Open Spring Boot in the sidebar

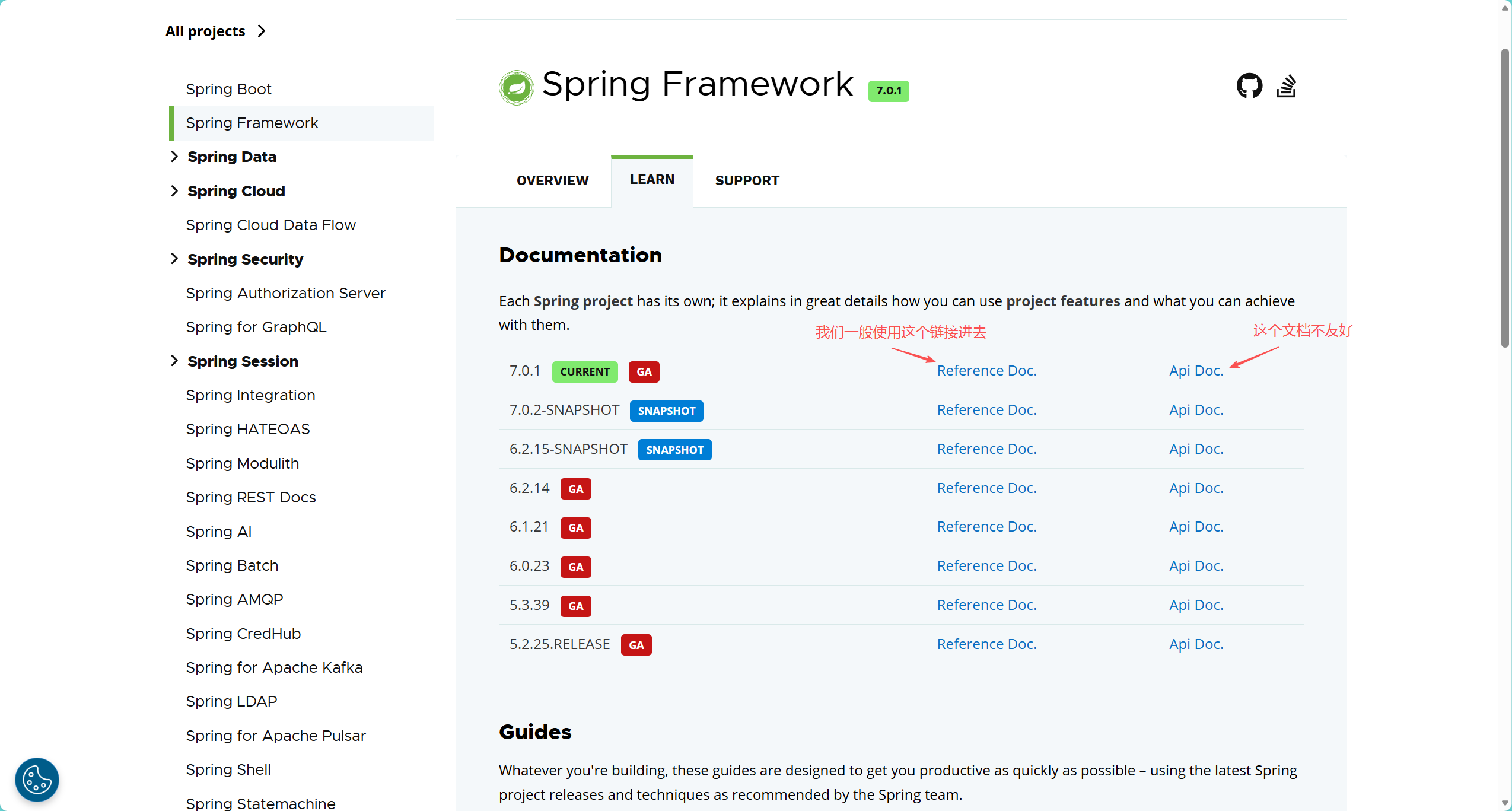[x=228, y=89]
